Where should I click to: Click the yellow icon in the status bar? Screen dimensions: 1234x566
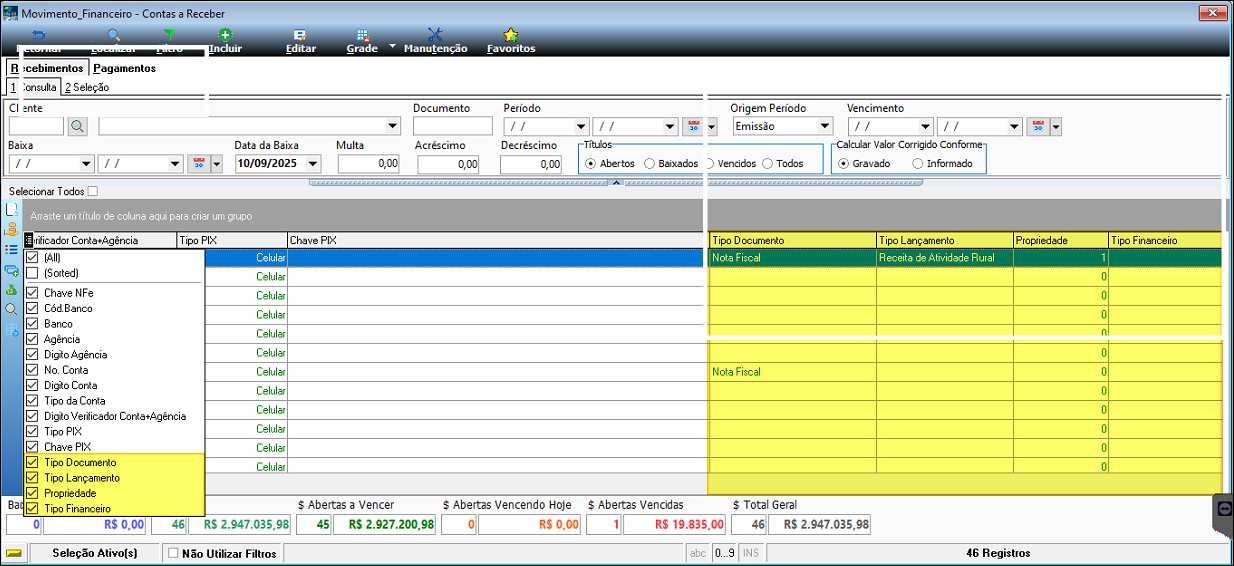(x=14, y=553)
